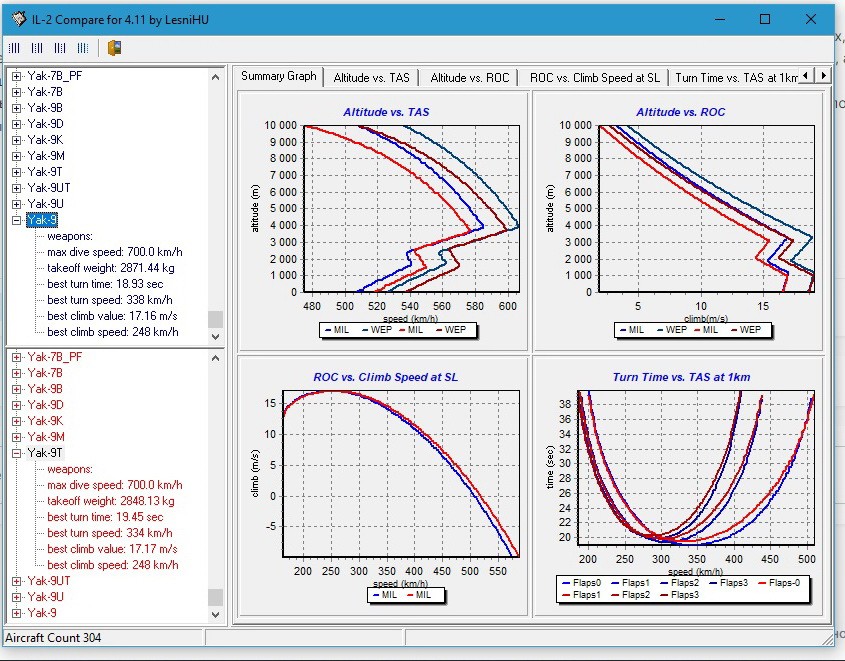
Task: Select Yak-9U in the top aircraft list
Action: tap(45, 204)
